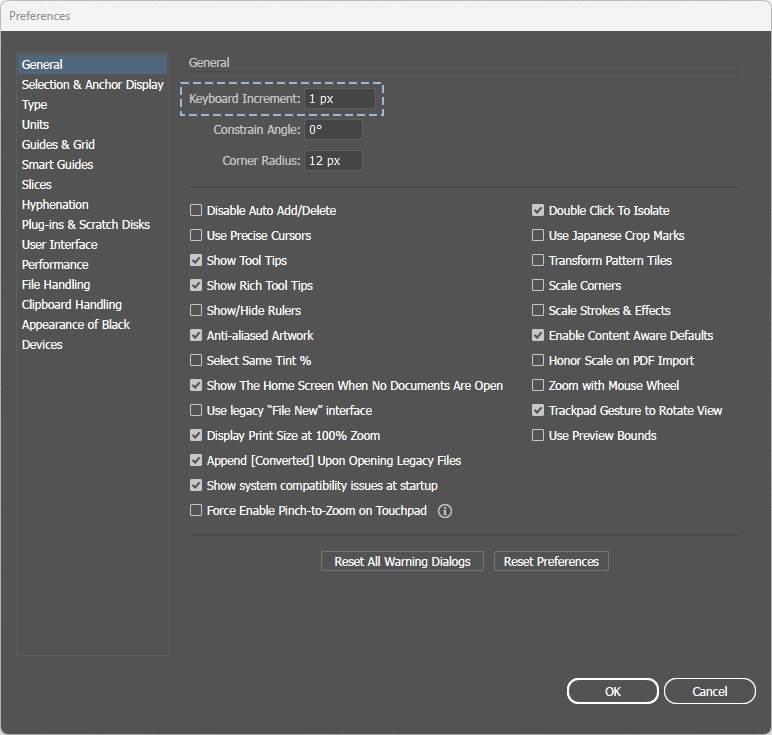Switch to Clipboard Handling settings
This screenshot has height=735, width=772.
(x=93, y=305)
